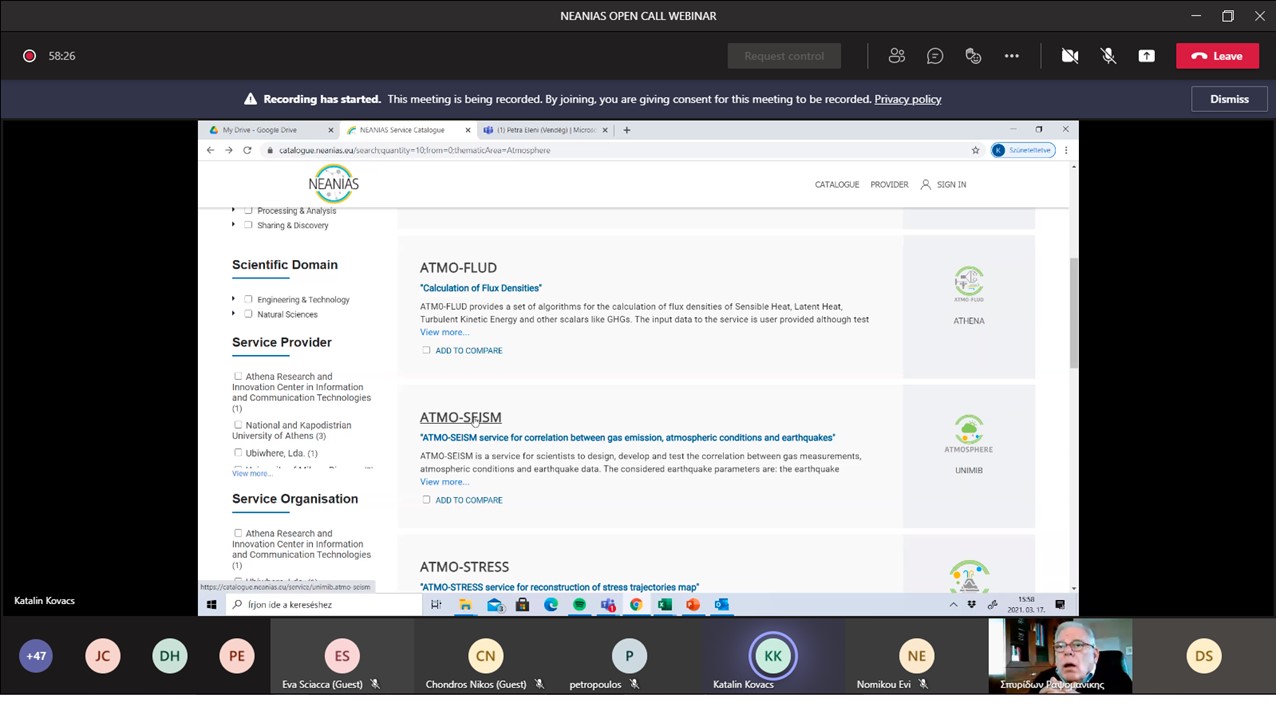Open Outlook in shared taskbar
Image resolution: width=1280 pixels, height=720 pixels.
pos(722,605)
